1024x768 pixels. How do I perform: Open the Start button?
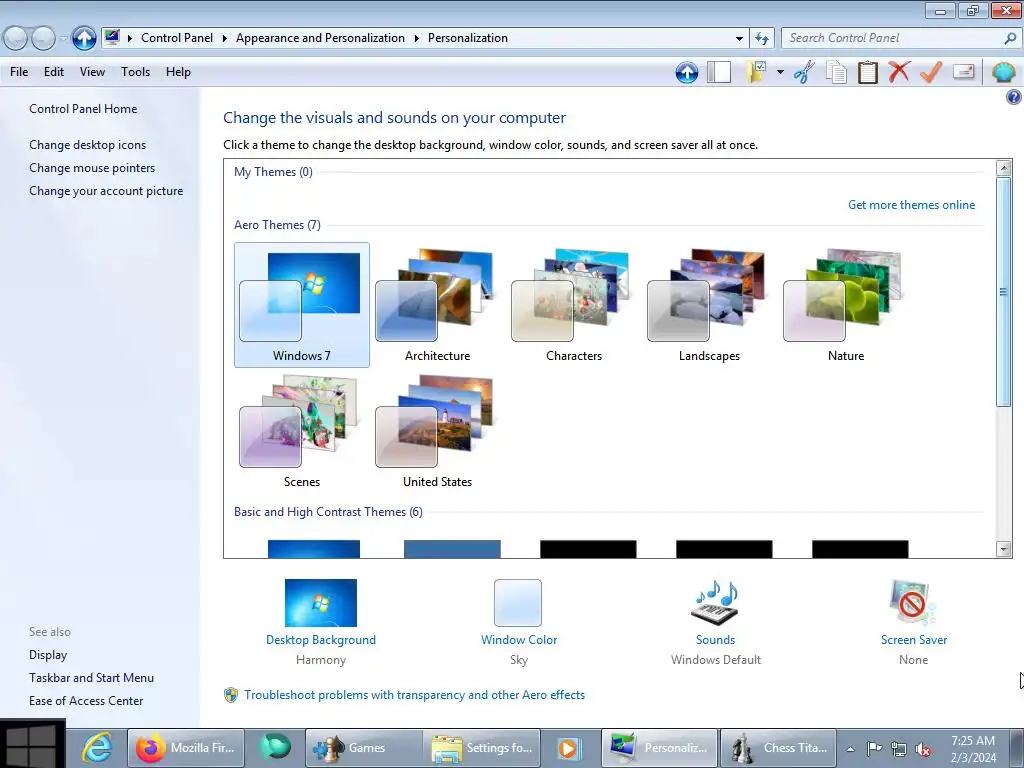[33, 744]
